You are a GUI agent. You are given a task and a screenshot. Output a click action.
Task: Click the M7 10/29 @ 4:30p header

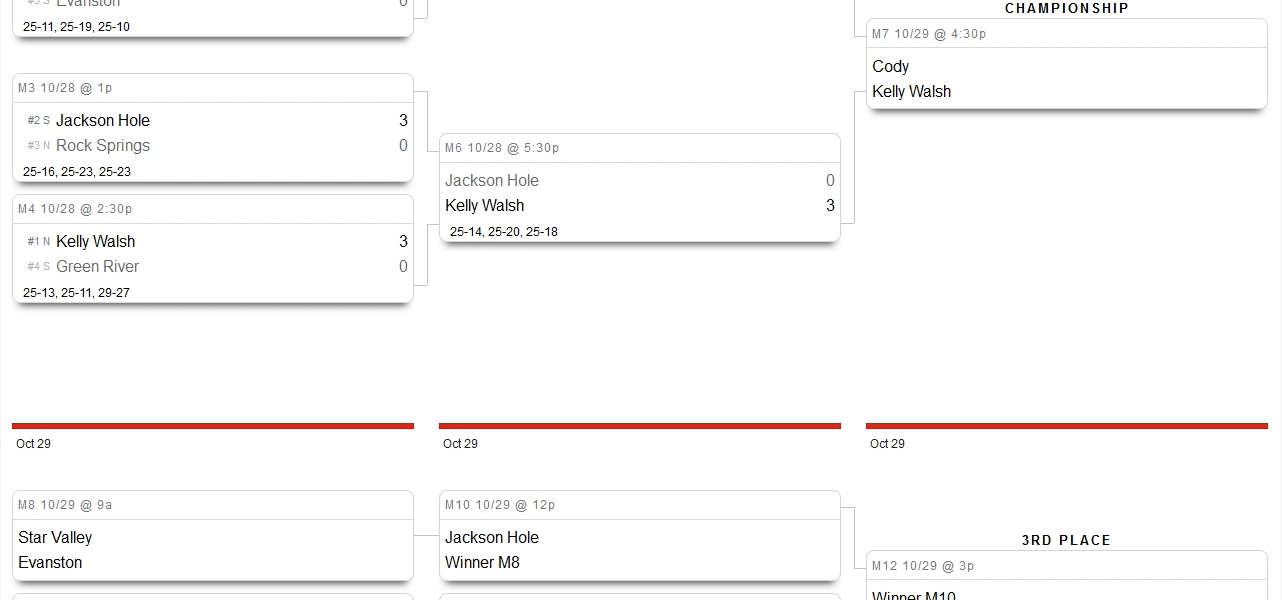click(929, 34)
